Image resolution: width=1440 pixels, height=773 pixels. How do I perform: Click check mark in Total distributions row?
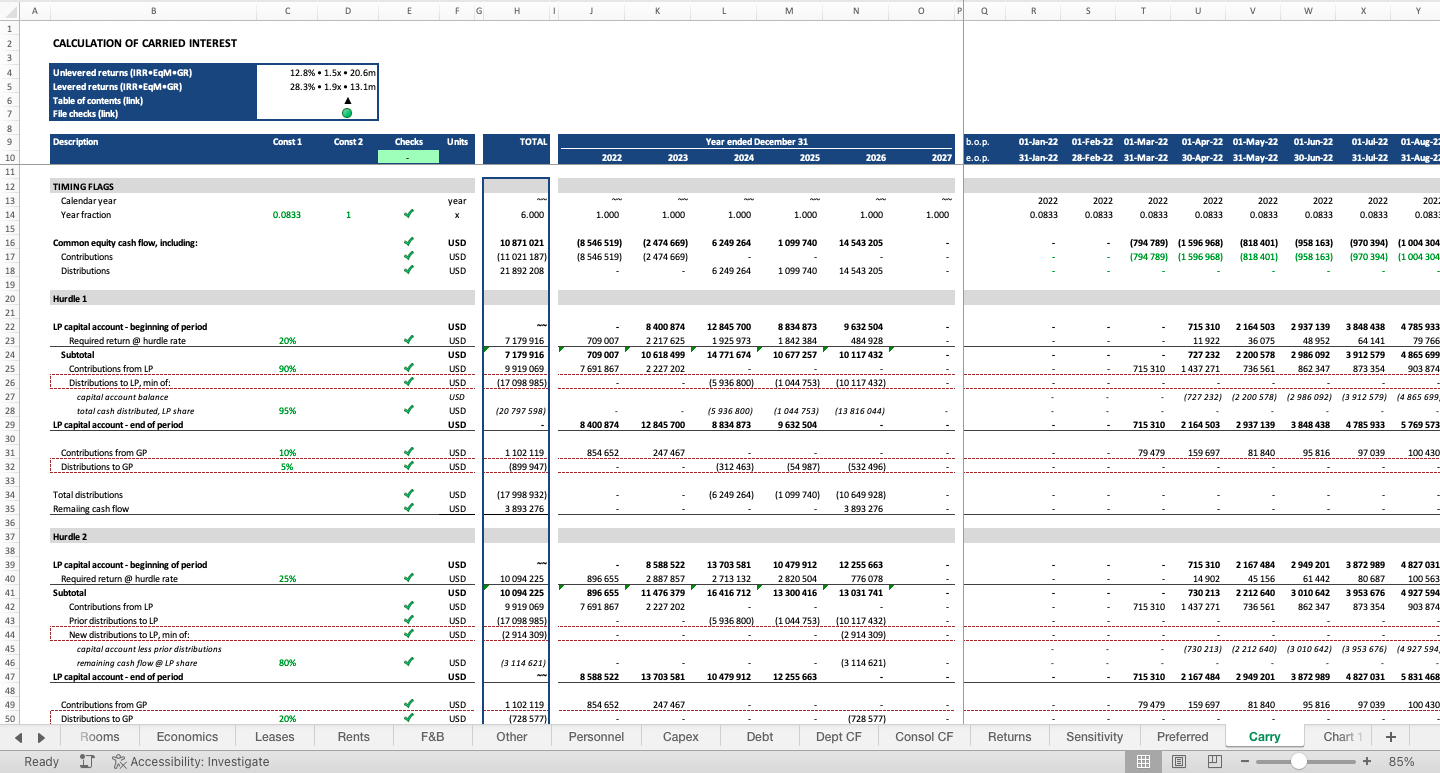tap(408, 494)
